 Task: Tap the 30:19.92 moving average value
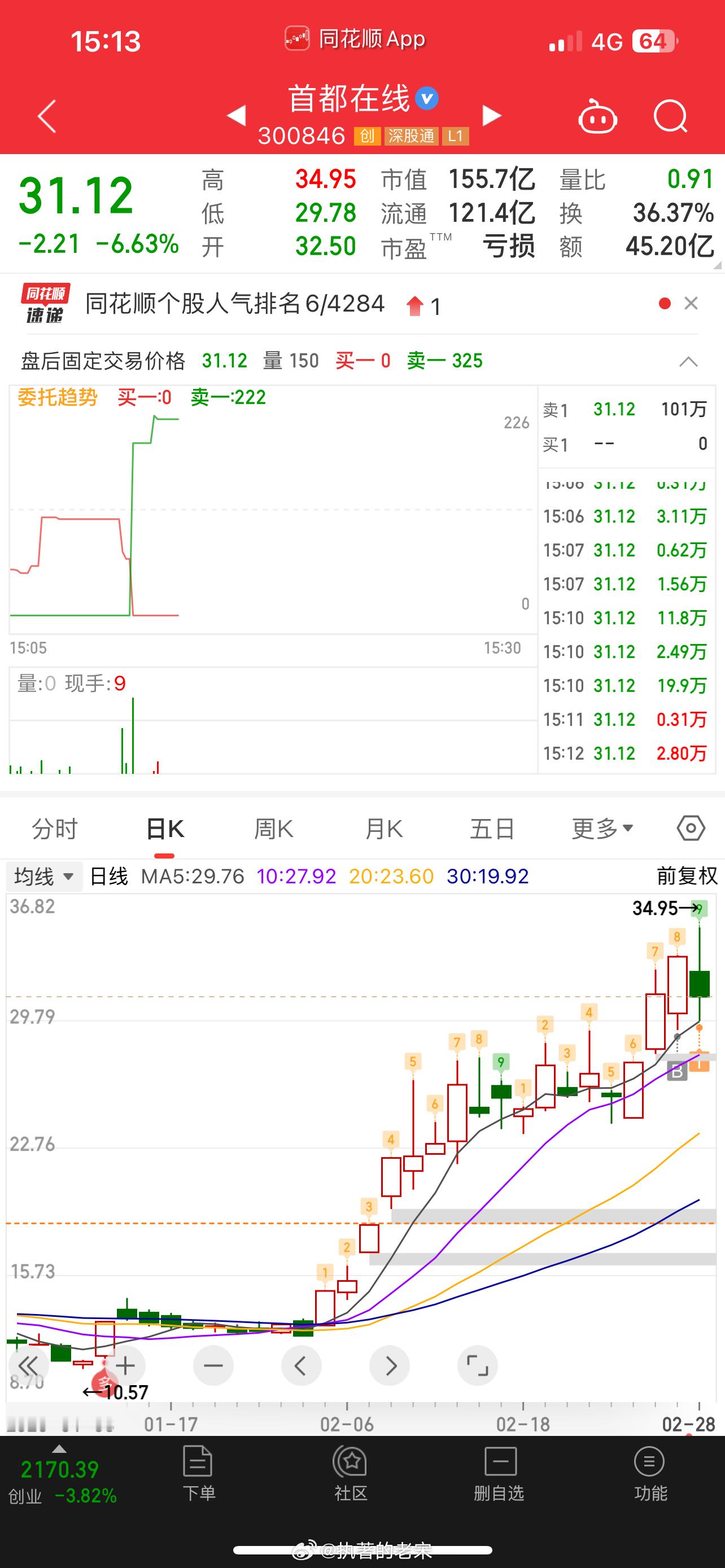488,876
